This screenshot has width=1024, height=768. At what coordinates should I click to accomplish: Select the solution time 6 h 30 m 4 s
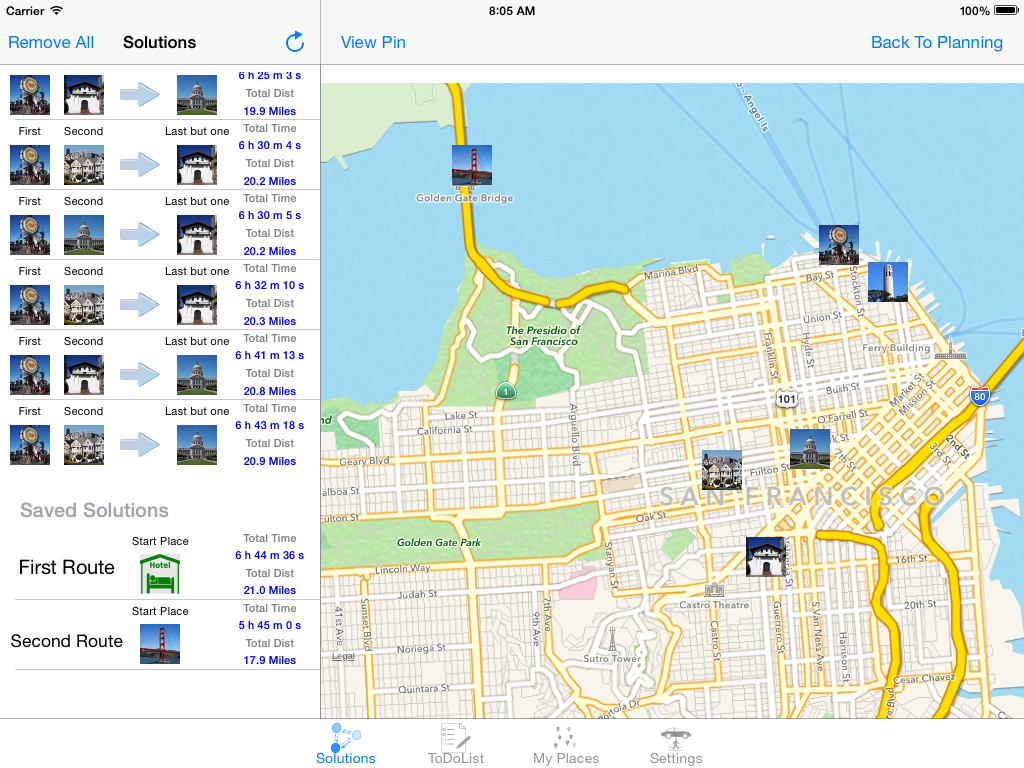click(x=270, y=145)
